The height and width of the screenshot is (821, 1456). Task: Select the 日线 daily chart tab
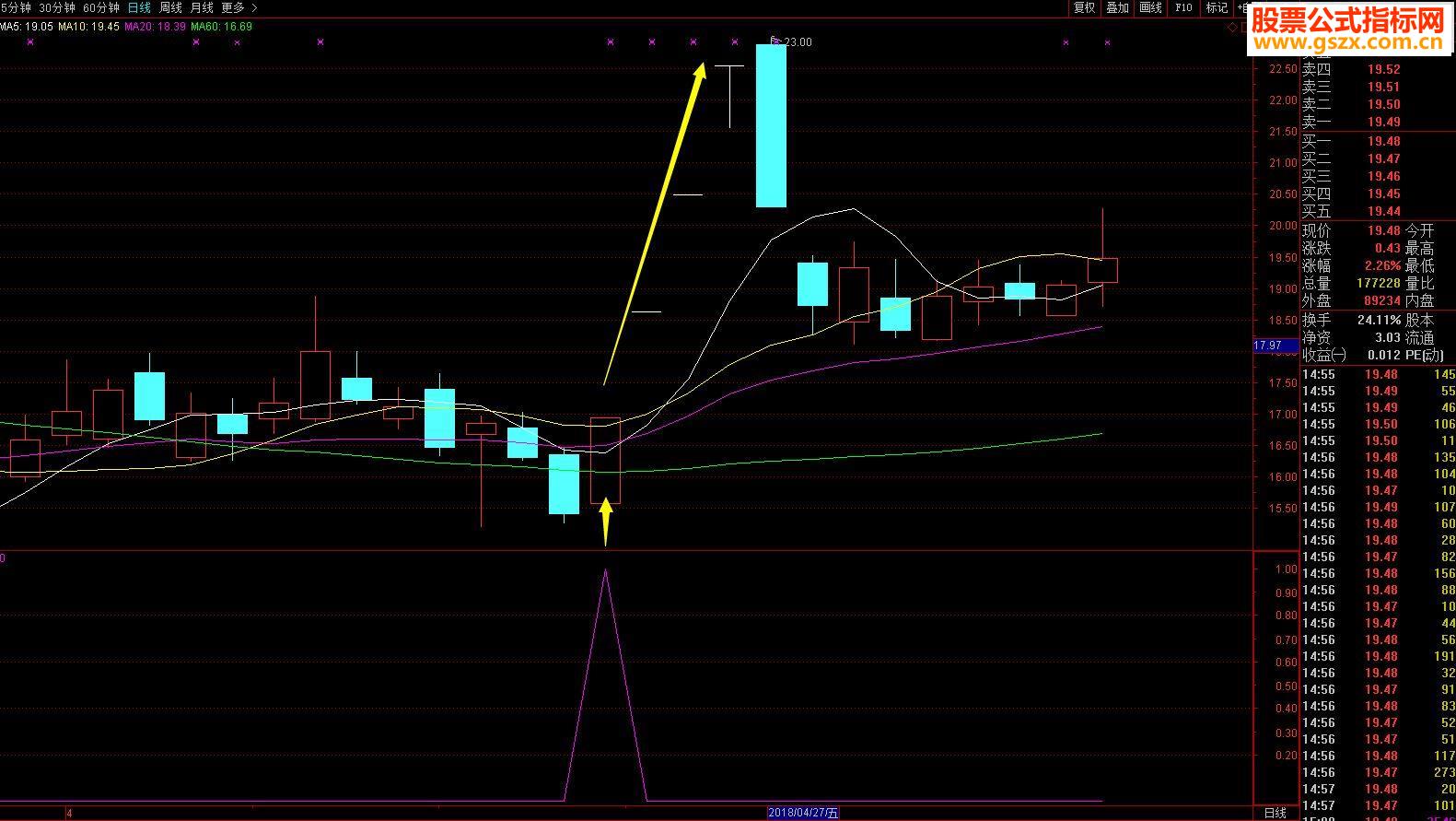click(139, 7)
